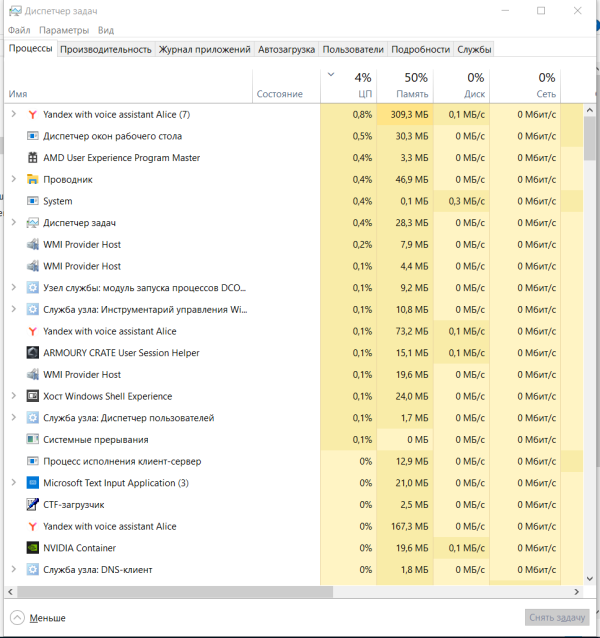Click the Диспетчер окон рабочего стола icon

[33, 136]
